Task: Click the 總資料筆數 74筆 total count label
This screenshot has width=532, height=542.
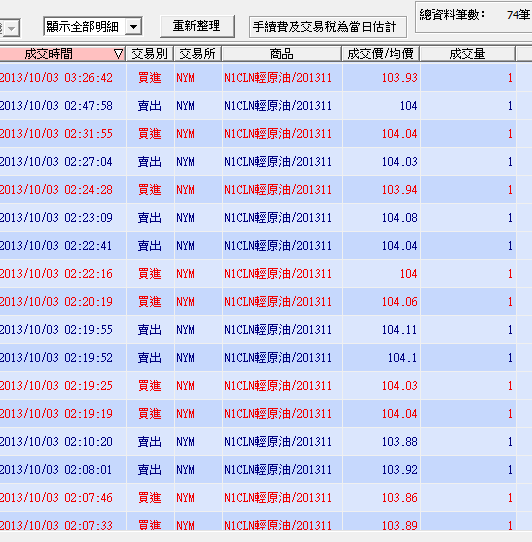Action: pyautogui.click(x=474, y=15)
